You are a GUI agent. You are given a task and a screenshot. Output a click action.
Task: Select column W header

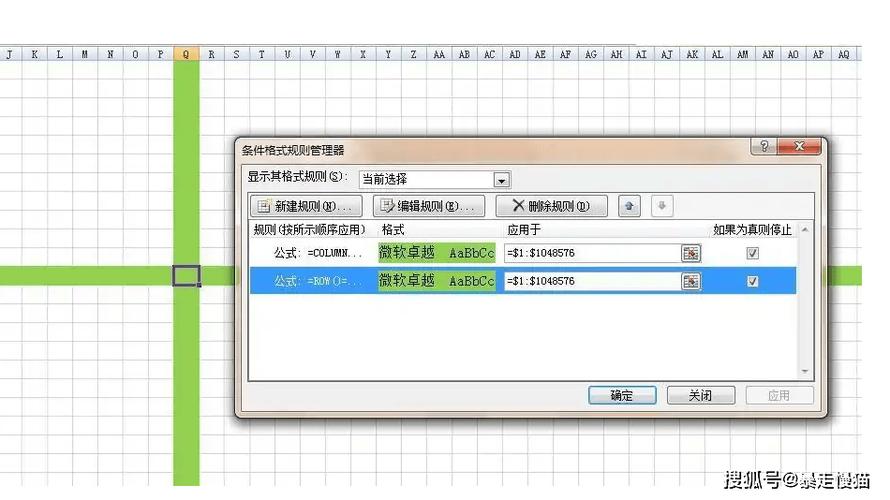pos(338,54)
